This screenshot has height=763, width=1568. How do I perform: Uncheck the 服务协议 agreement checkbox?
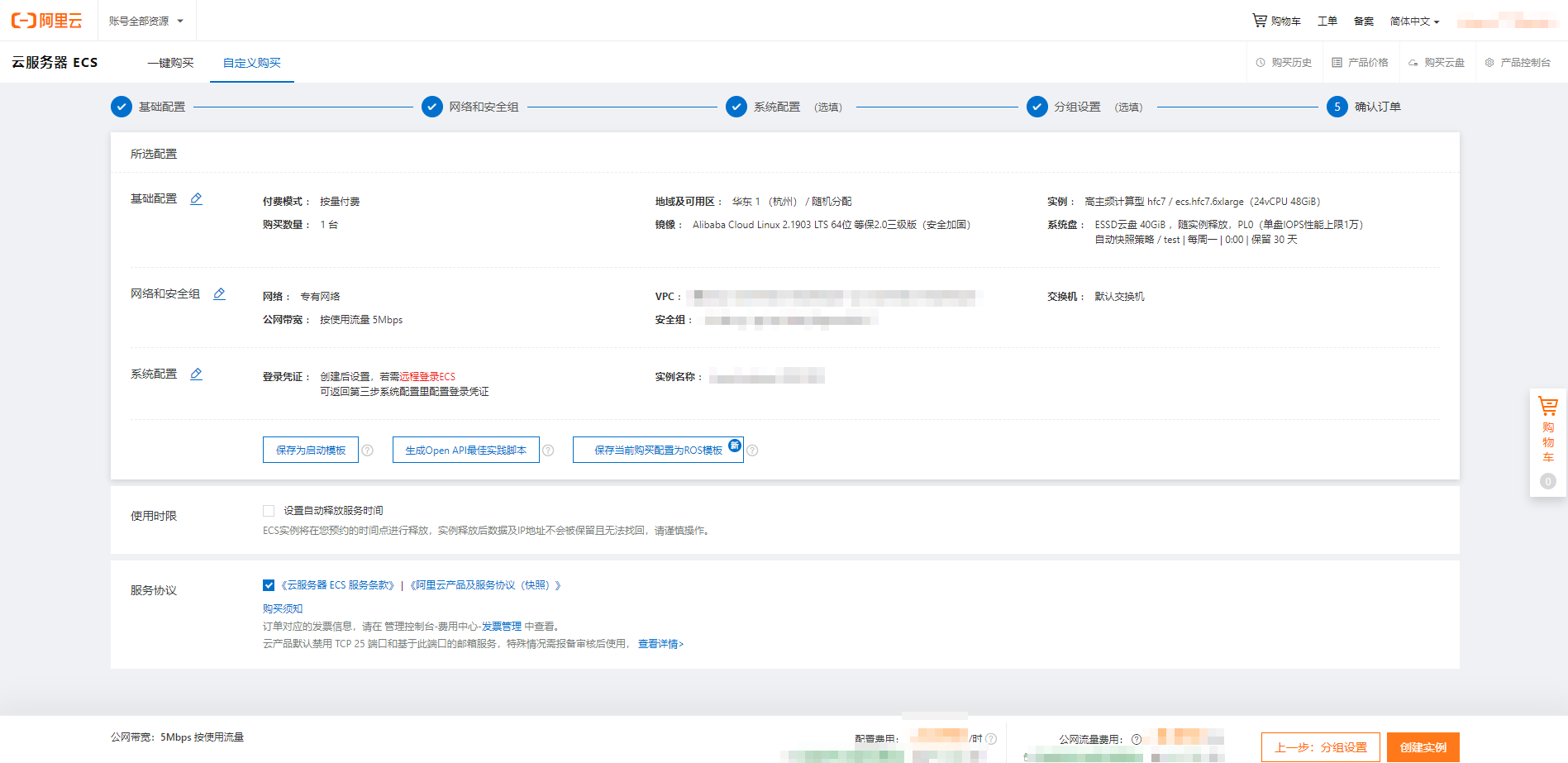[268, 584]
